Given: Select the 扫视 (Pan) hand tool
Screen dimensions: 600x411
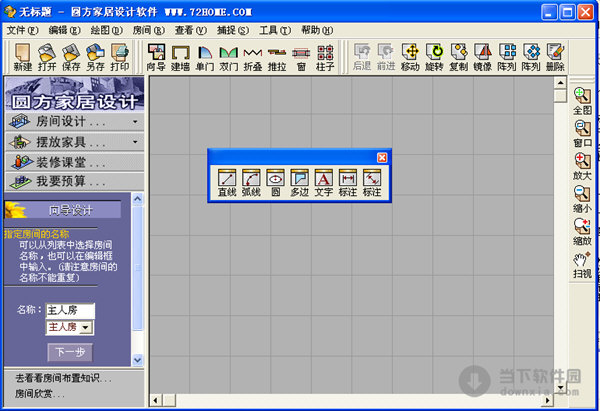Looking at the screenshot, I should (x=582, y=264).
